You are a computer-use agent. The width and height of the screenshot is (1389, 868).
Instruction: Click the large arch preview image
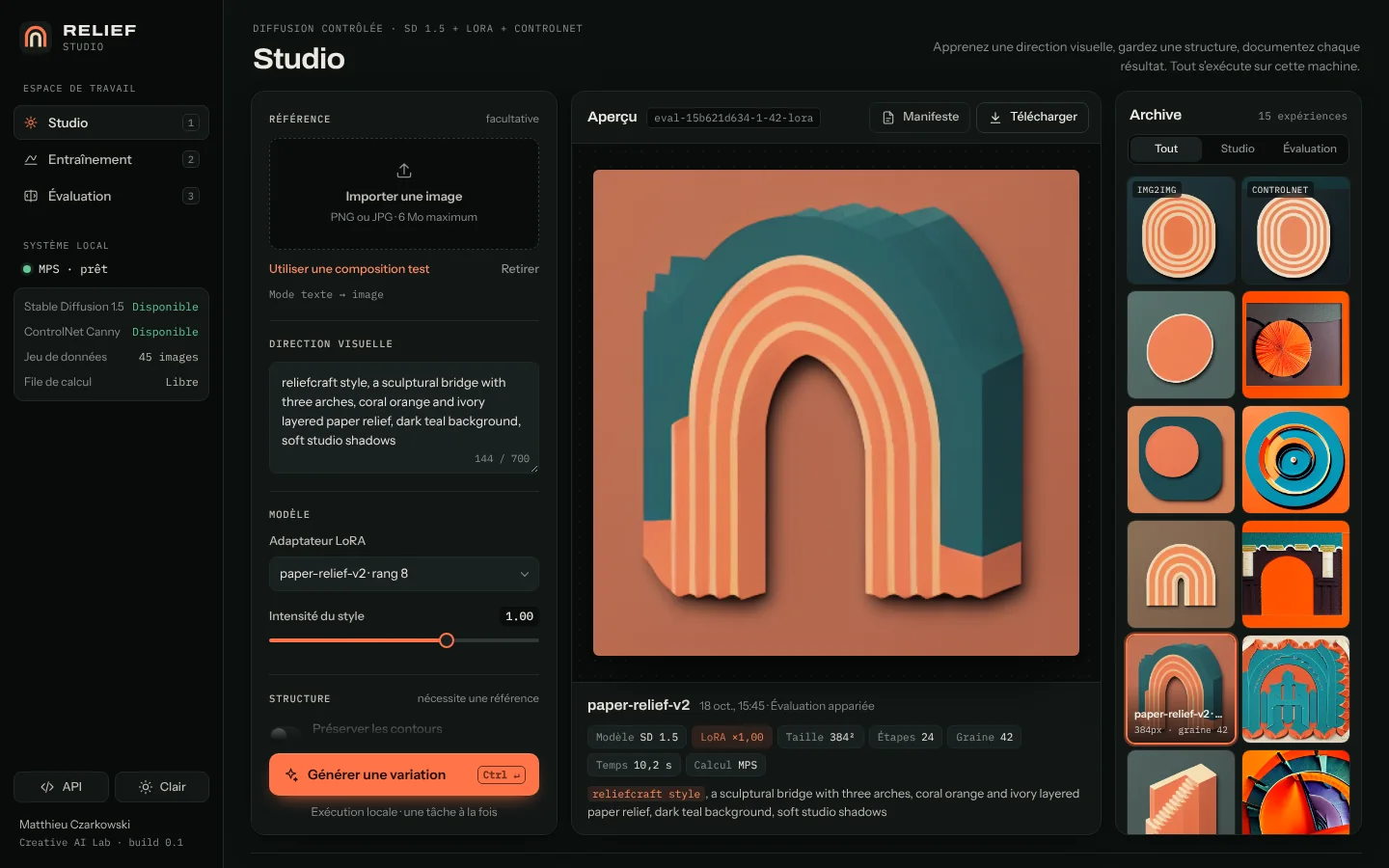click(x=836, y=413)
